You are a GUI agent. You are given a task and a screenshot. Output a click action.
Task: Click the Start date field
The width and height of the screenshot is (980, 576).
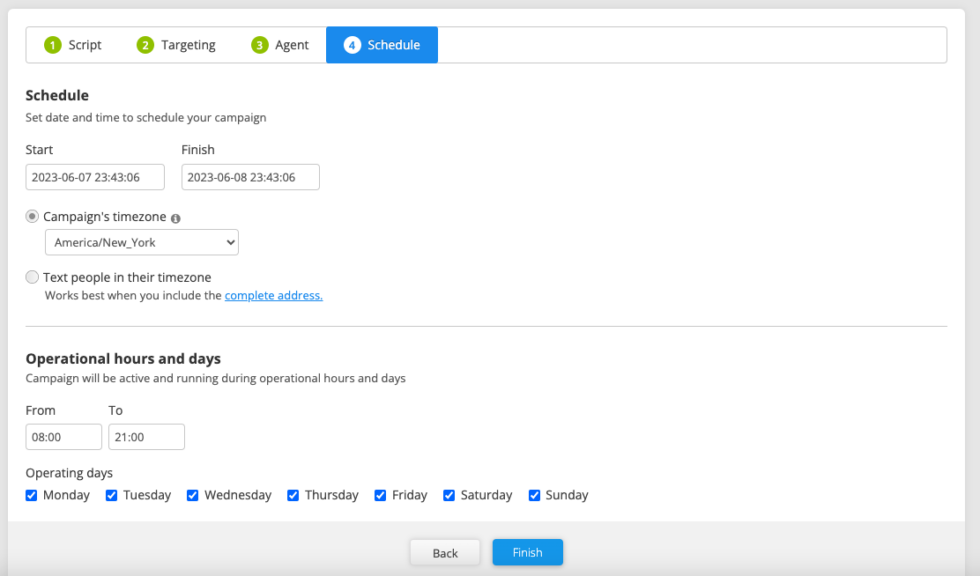(x=95, y=177)
